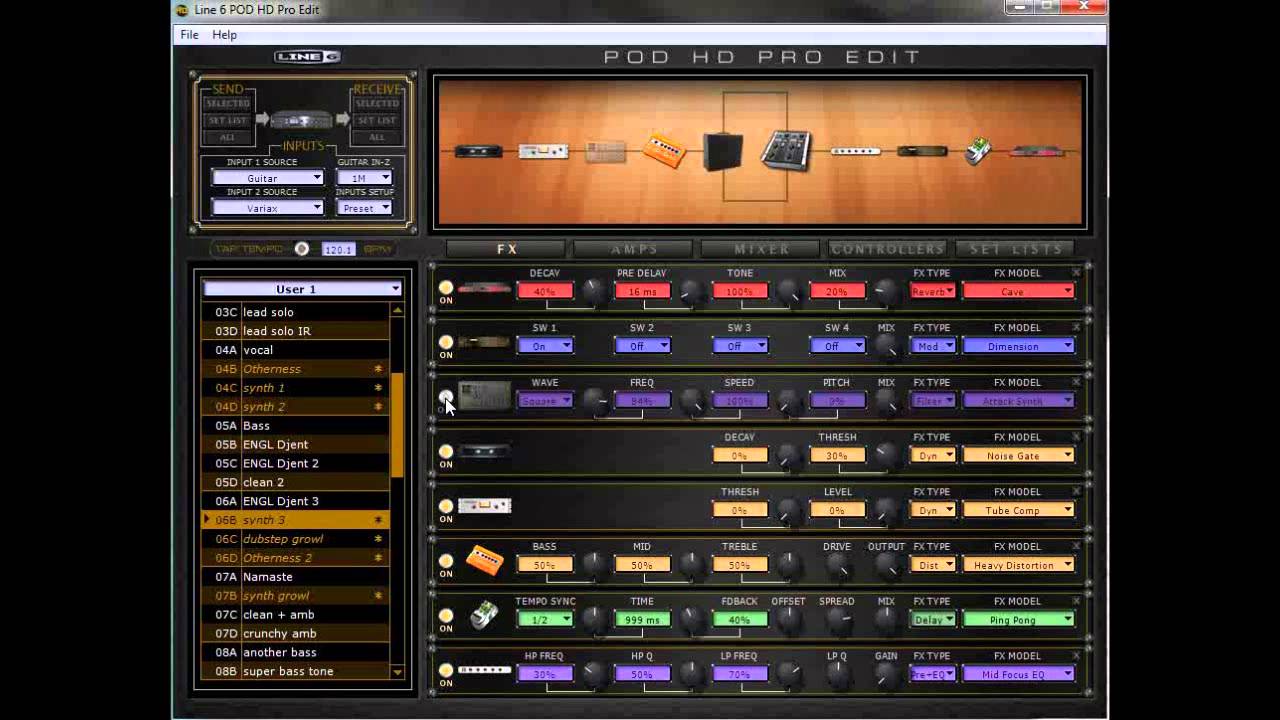The width and height of the screenshot is (1280, 720).
Task: Click the Send Selected button
Action: (228, 103)
